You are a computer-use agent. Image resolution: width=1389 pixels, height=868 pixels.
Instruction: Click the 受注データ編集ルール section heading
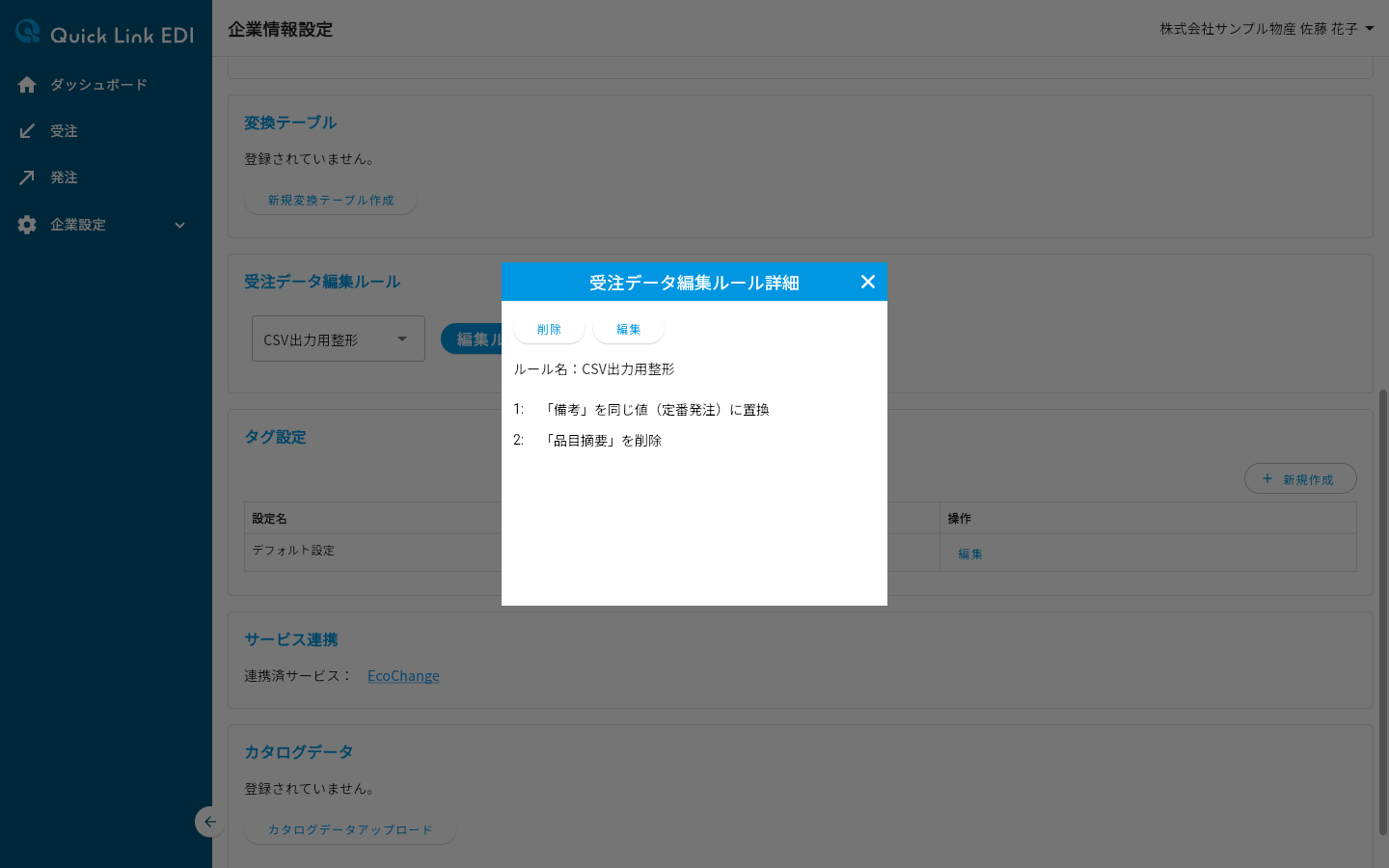322,282
